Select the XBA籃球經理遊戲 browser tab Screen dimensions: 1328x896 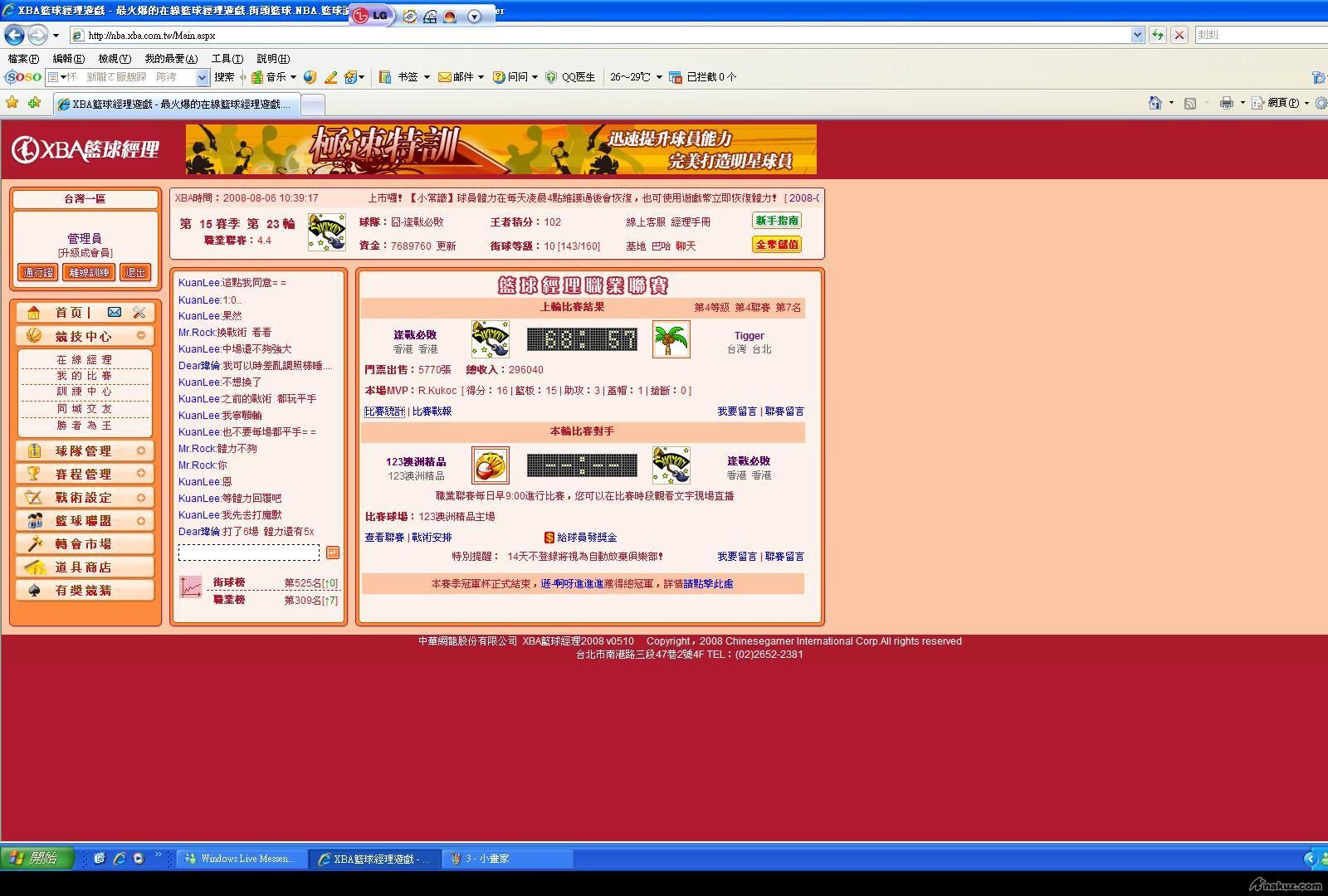176,105
